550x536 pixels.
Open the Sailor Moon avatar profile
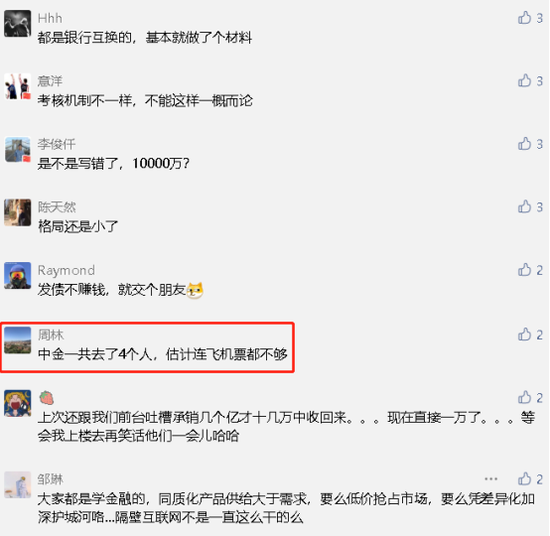[18, 403]
